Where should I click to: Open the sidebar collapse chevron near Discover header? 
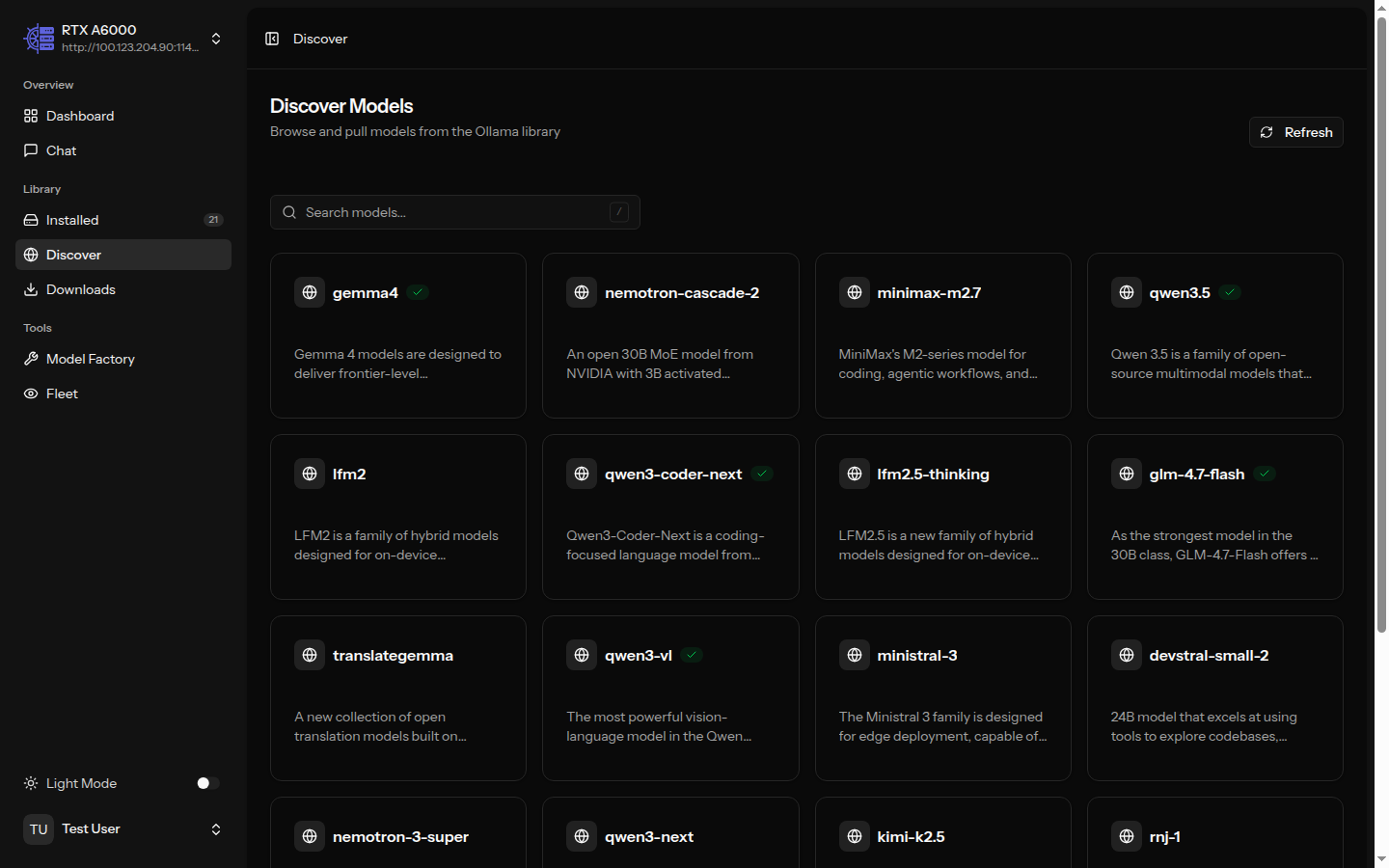point(272,39)
